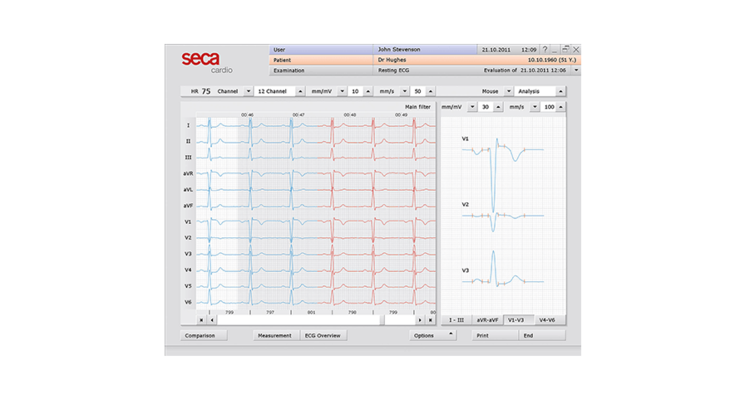Open the Analysis value arrow
745x399 pixels.
point(561,91)
